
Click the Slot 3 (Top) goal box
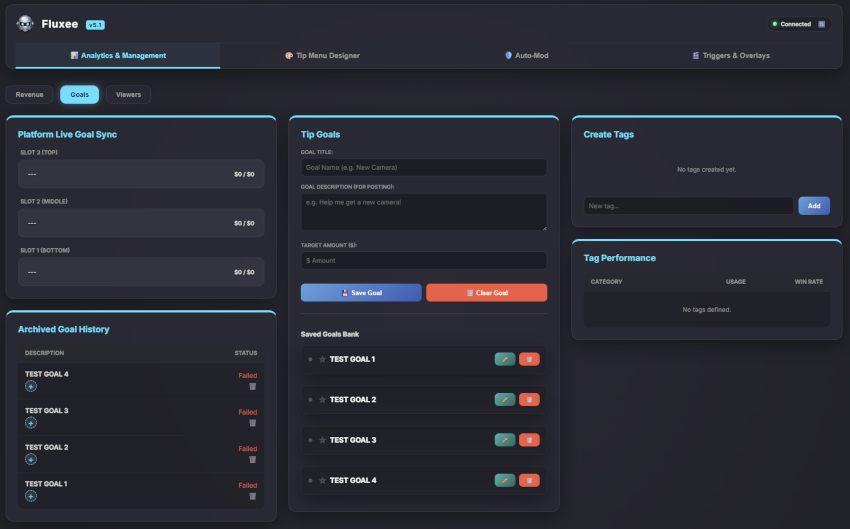click(x=141, y=174)
